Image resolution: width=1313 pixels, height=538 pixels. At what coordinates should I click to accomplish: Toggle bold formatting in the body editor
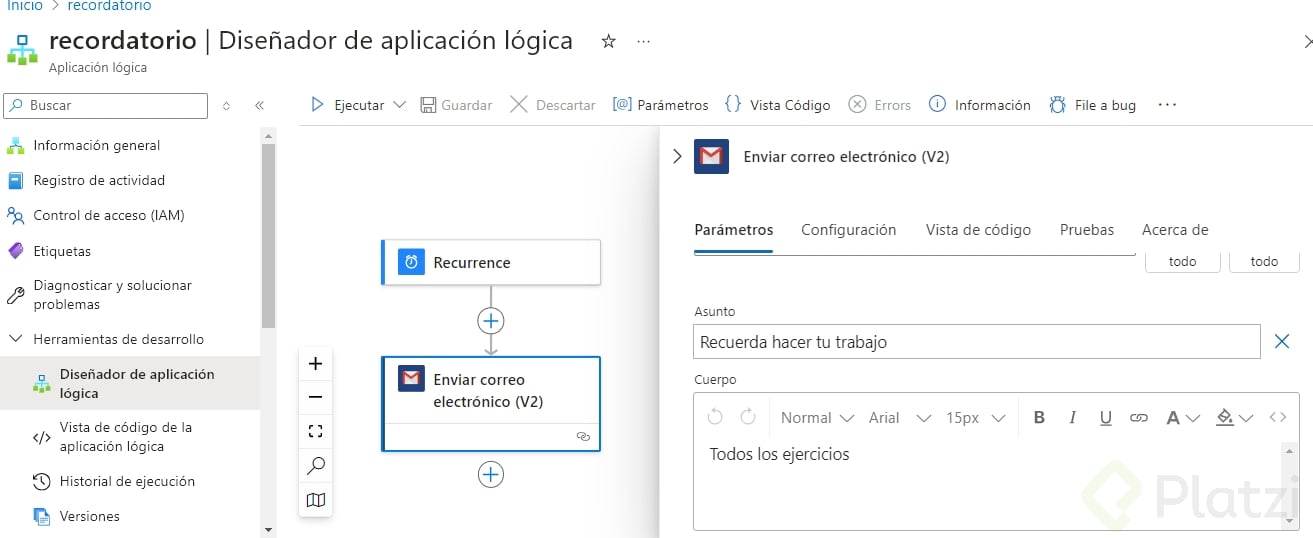click(x=1039, y=418)
